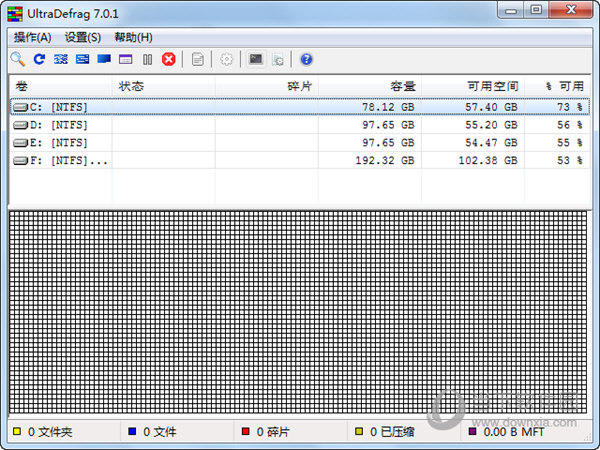Select the F: [NTFS]... volume row
This screenshot has width=600, height=450.
300,161
